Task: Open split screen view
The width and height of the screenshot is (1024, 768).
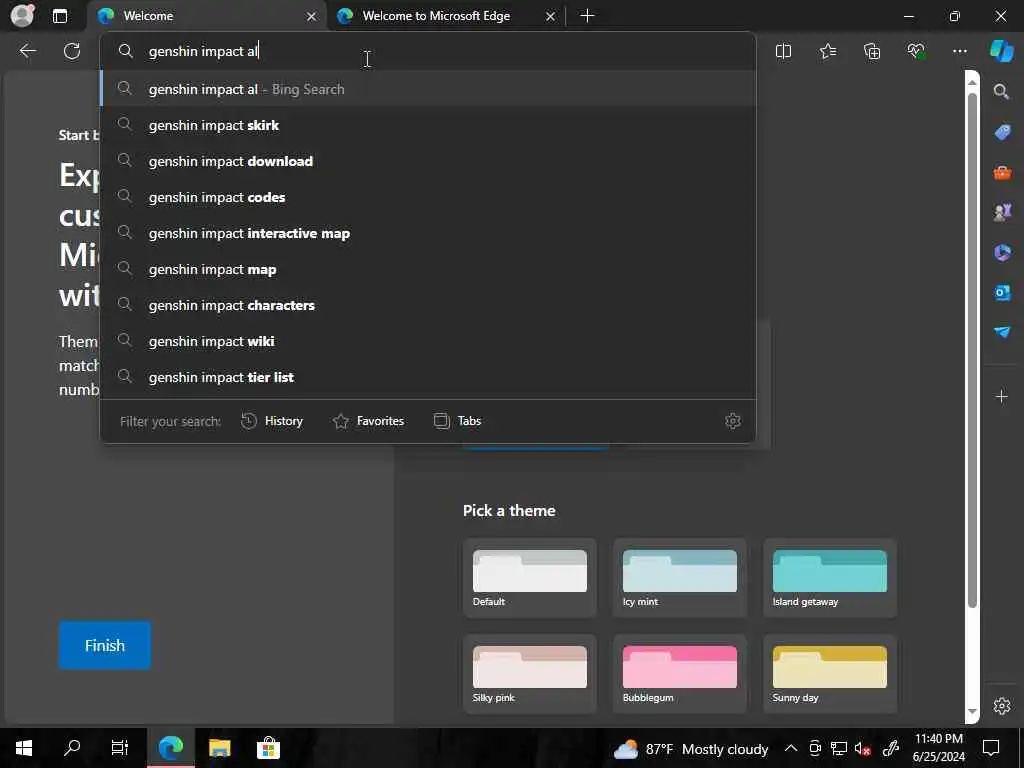Action: pyautogui.click(x=783, y=51)
